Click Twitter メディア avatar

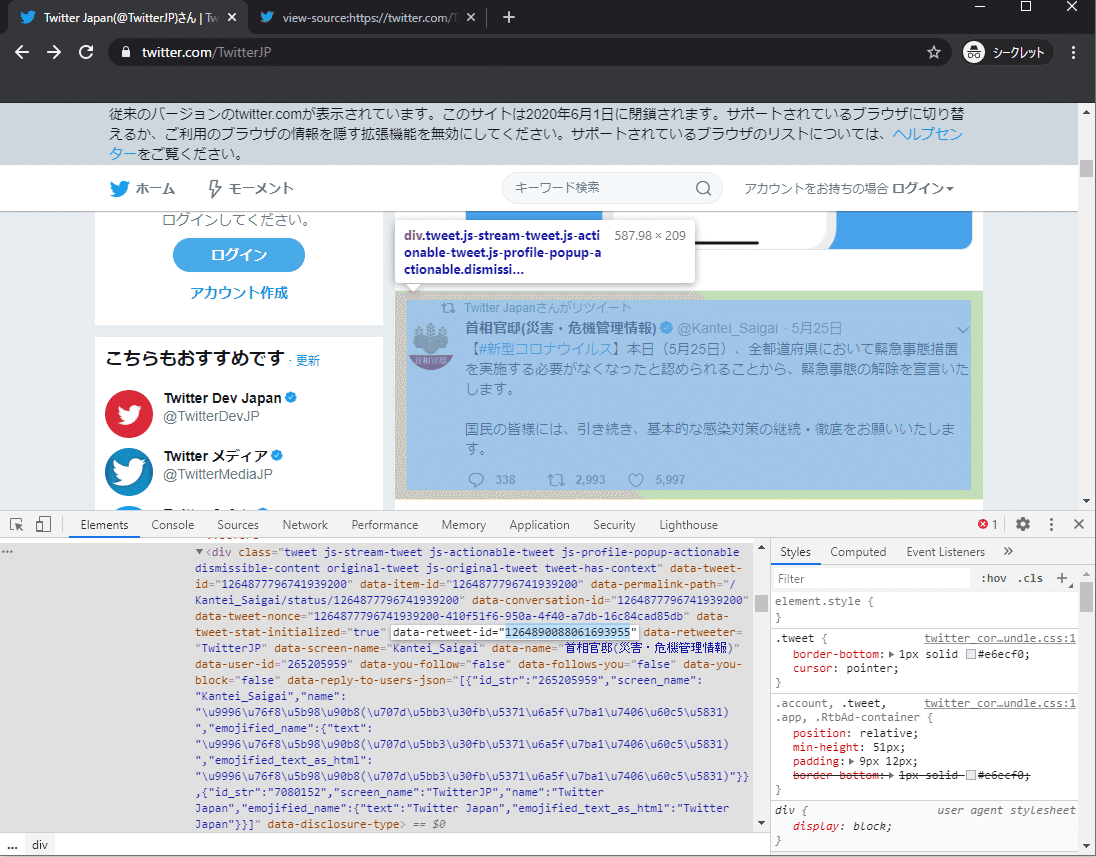pyautogui.click(x=129, y=472)
